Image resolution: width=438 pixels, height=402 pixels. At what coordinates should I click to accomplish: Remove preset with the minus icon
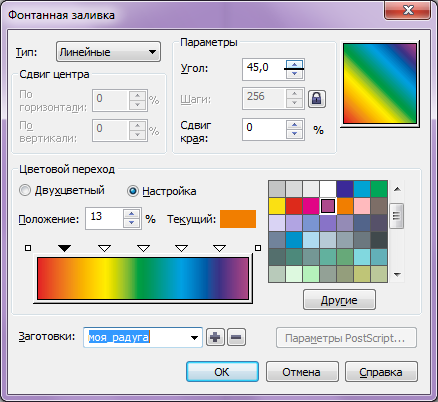click(x=236, y=337)
